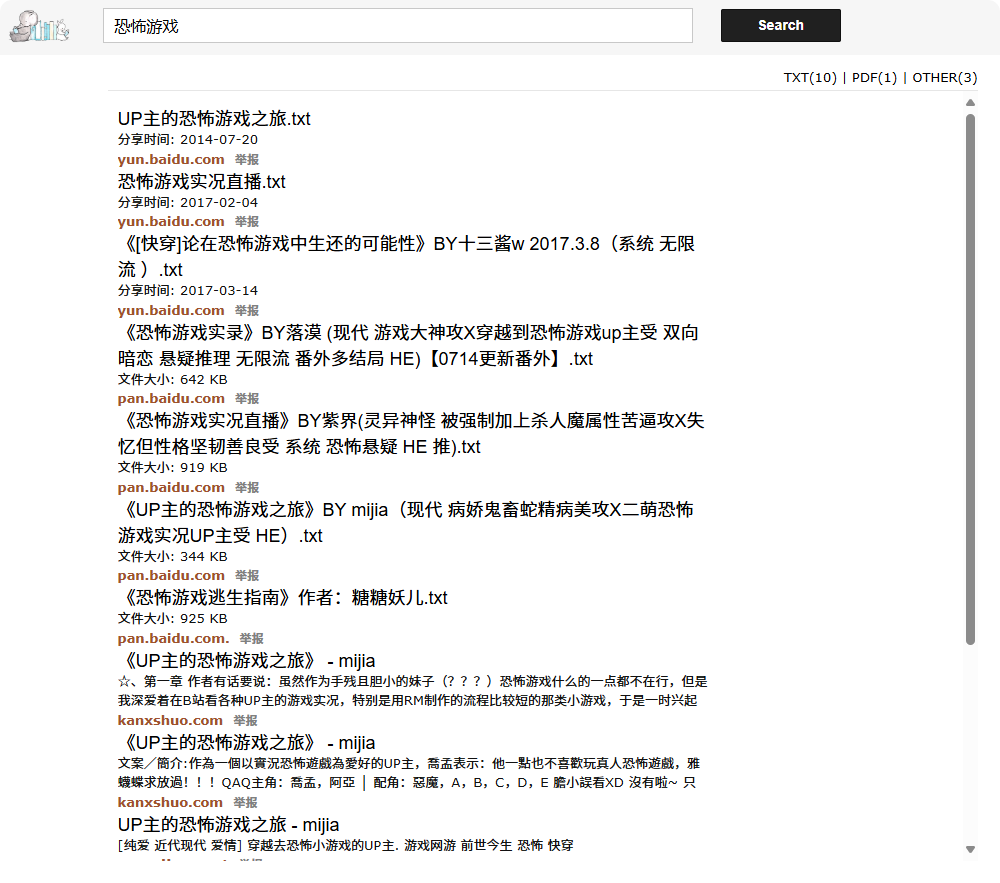Click the vertical scrollbar thumb

[x=970, y=379]
